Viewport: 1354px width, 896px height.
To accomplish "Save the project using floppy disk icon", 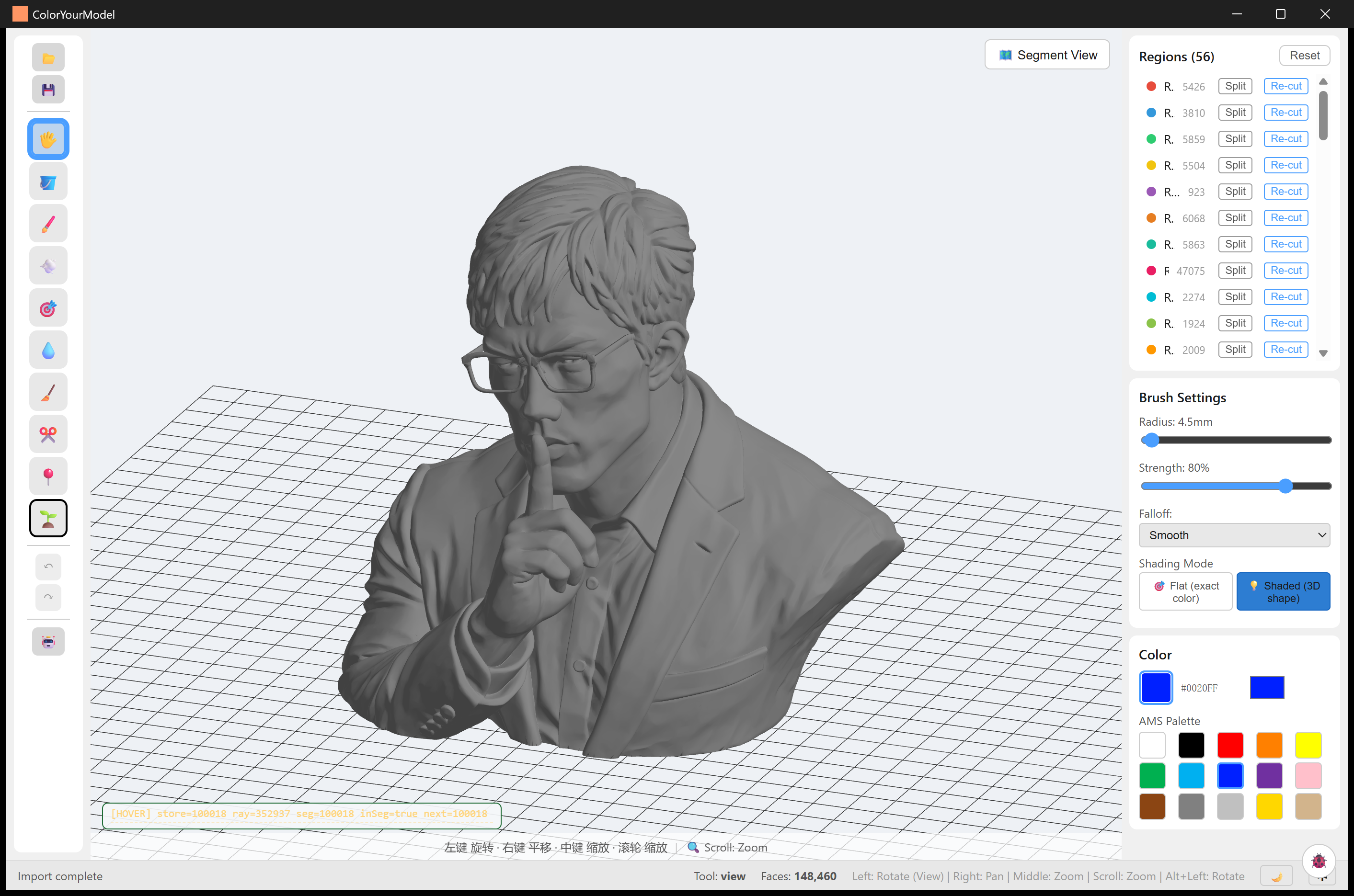I will [x=48, y=90].
